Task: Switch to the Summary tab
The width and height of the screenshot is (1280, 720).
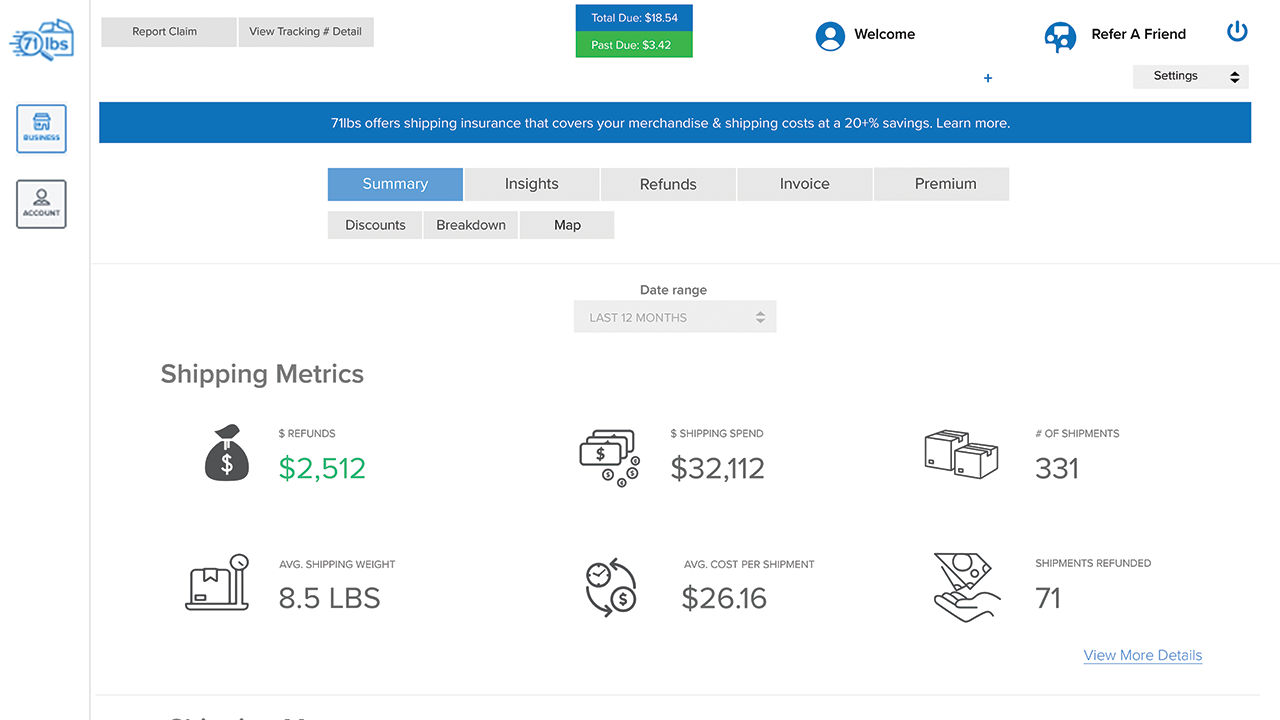Action: (395, 184)
